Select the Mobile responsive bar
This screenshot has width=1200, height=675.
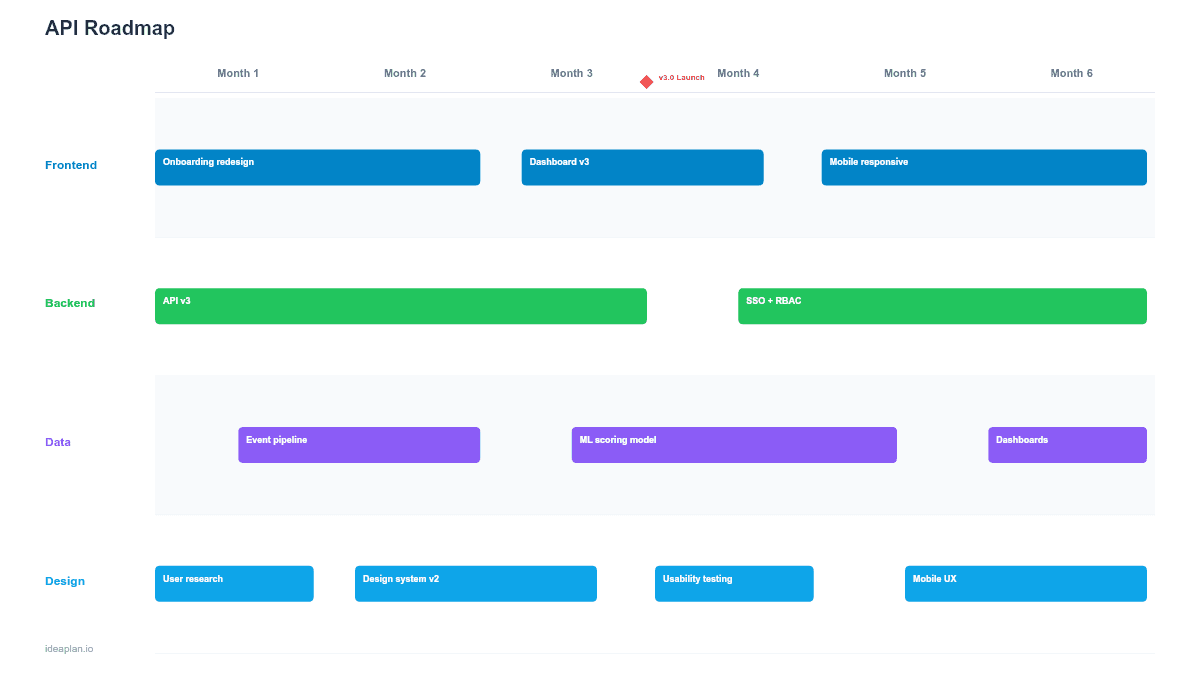coord(983,167)
